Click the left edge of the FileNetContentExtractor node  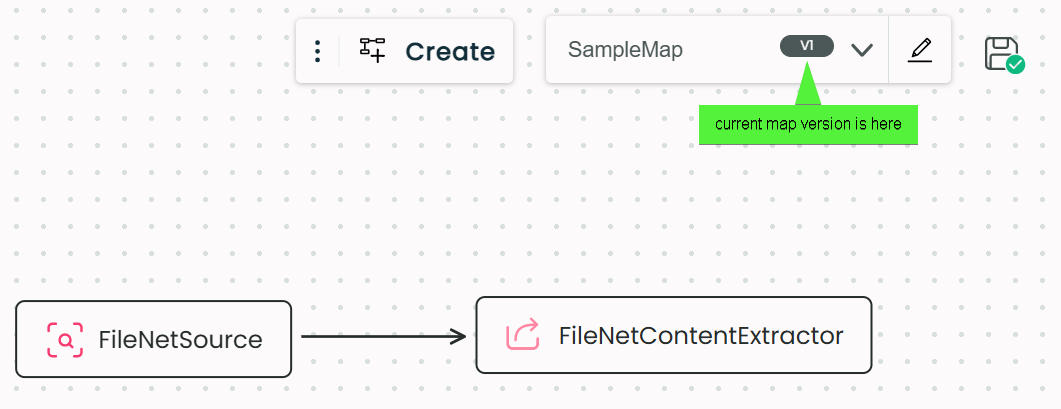click(477, 335)
